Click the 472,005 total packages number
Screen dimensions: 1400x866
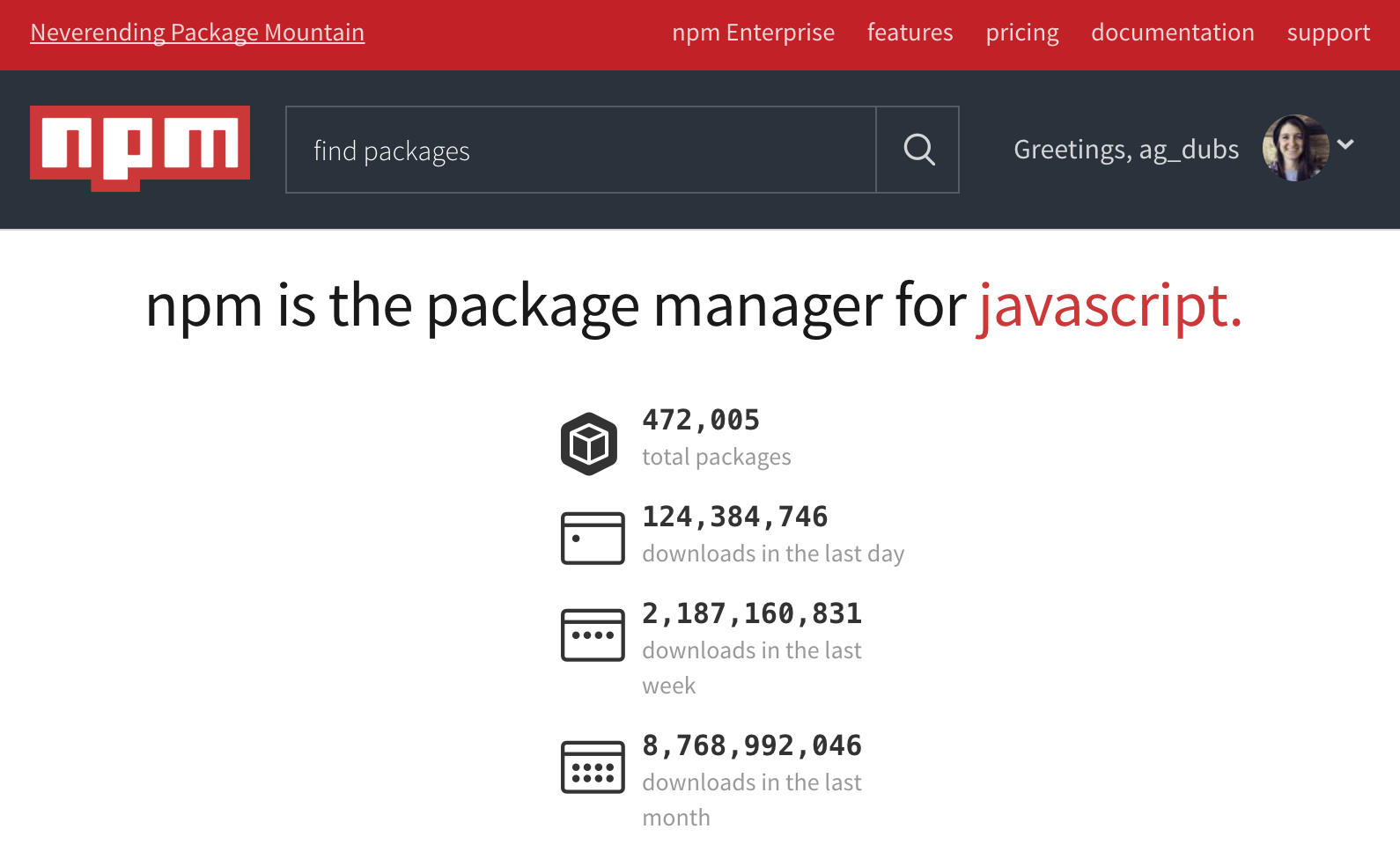[701, 420]
